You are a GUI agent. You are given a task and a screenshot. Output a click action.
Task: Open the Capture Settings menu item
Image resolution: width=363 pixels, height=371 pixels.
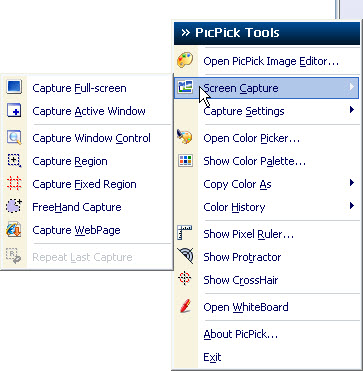(266, 111)
